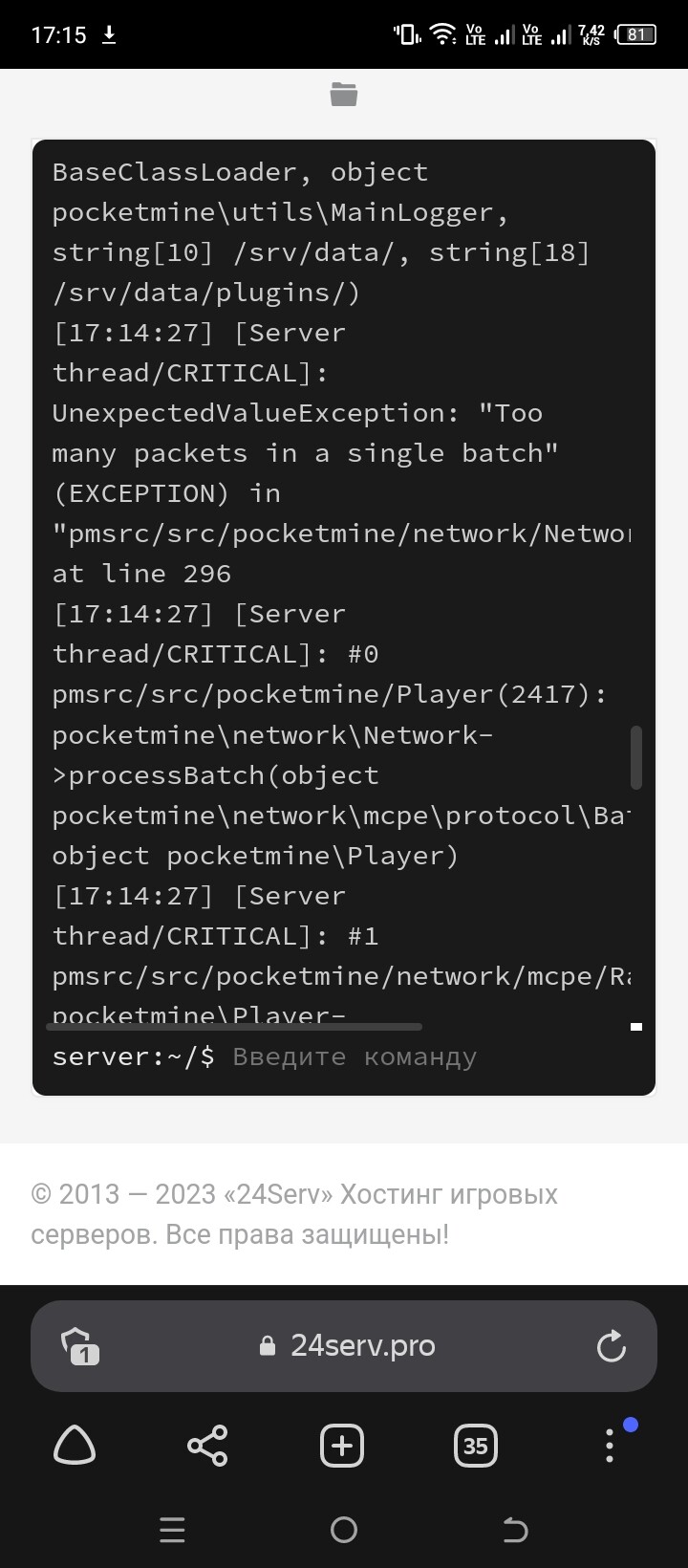Open the folder icon above the console
Image resolution: width=688 pixels, height=1568 pixels.
coord(343,95)
